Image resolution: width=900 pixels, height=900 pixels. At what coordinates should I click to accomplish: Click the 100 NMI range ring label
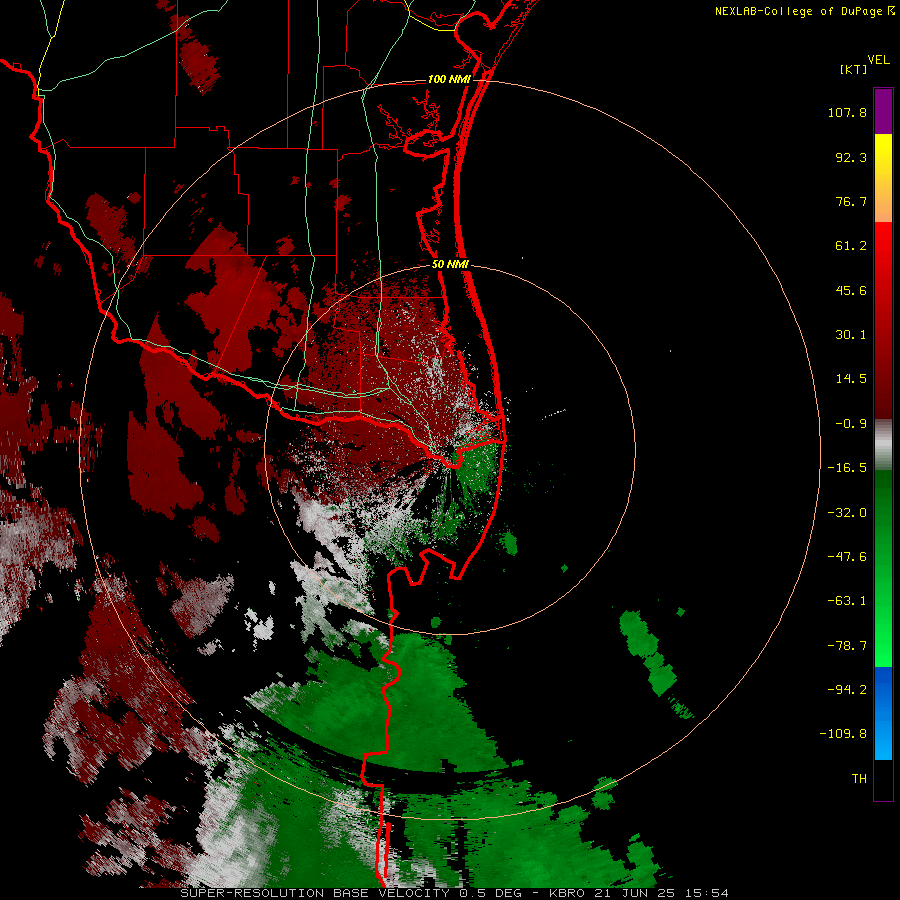449,79
